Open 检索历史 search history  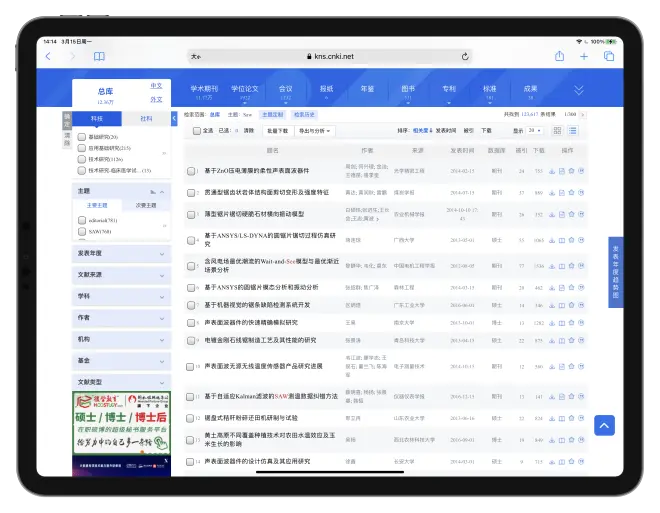pyautogui.click(x=304, y=114)
